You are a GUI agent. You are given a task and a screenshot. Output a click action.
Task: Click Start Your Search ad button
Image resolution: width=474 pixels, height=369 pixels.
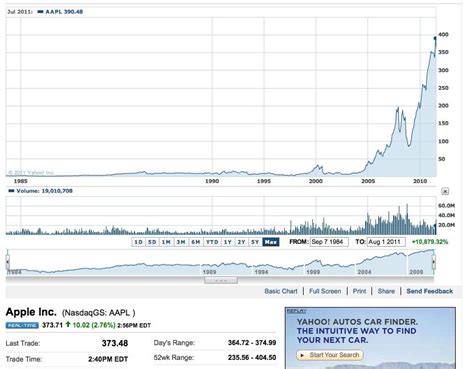click(x=330, y=355)
